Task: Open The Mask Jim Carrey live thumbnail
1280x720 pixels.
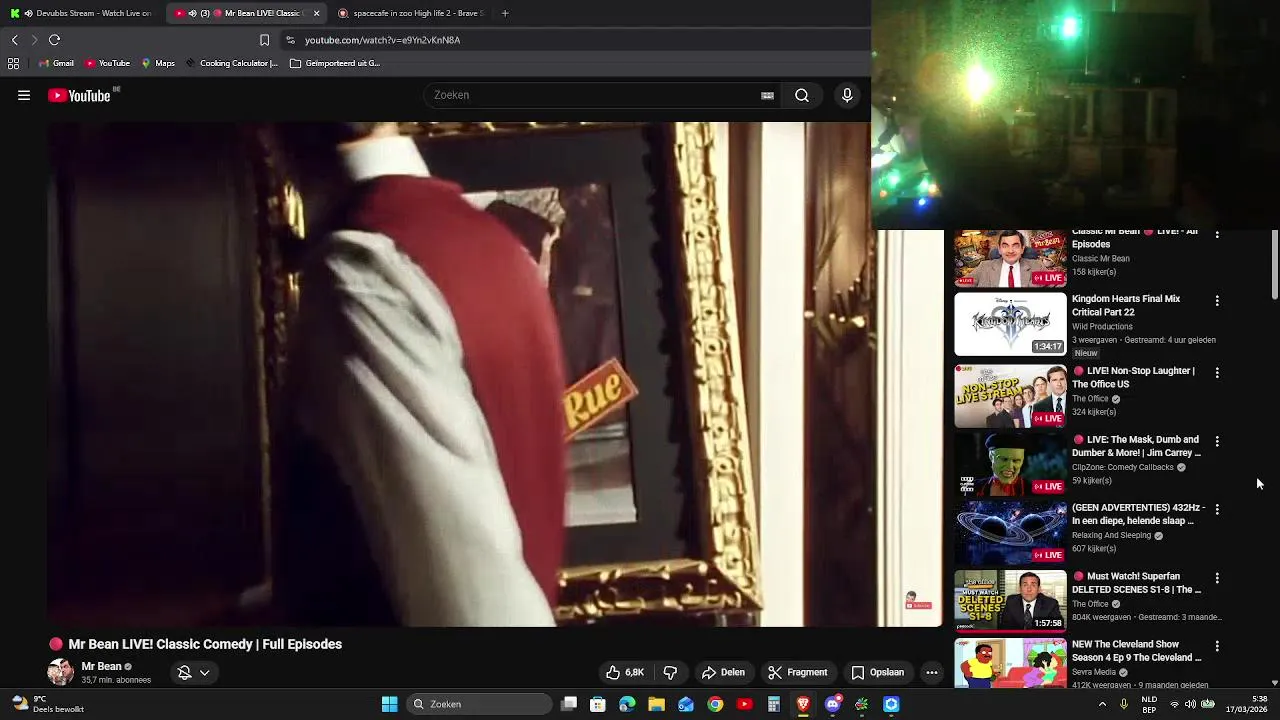Action: 1010,464
